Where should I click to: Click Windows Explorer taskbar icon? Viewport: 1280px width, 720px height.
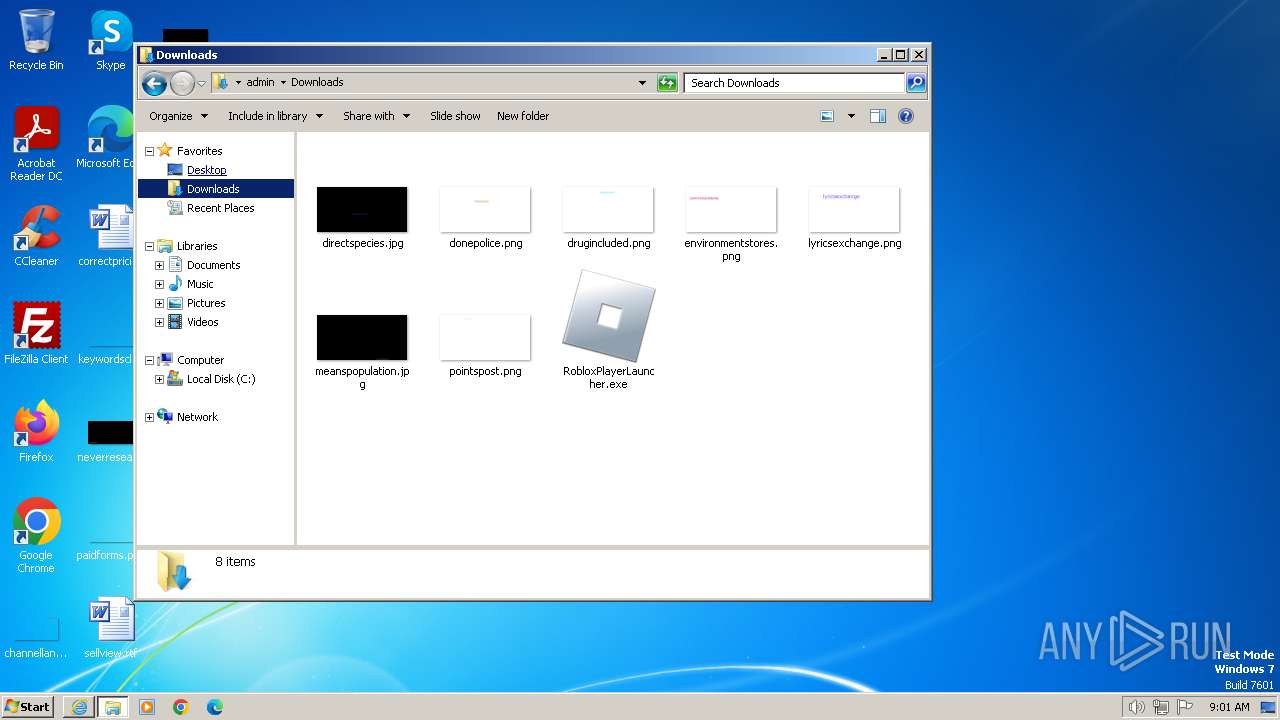click(x=113, y=707)
